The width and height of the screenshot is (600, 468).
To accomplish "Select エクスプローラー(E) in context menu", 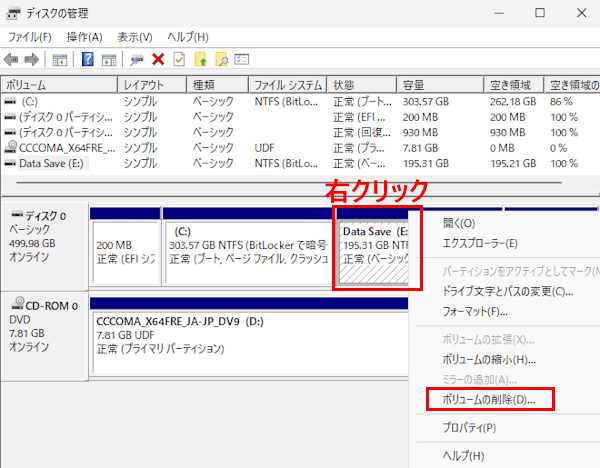I will pyautogui.click(x=480, y=243).
